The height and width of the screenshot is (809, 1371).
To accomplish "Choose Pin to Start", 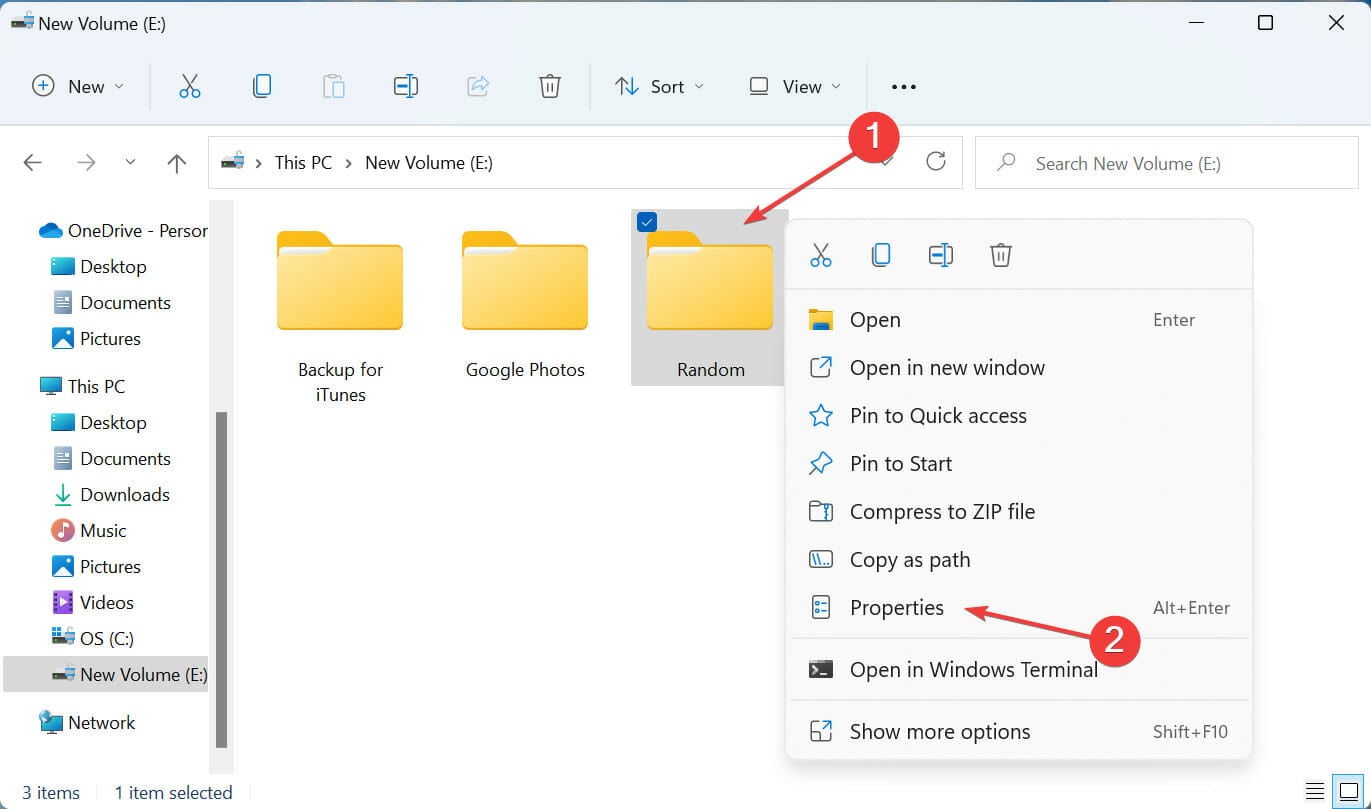I will 1019,464.
